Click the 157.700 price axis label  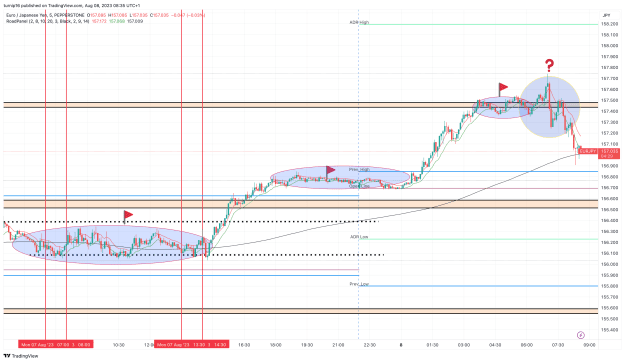(609, 79)
